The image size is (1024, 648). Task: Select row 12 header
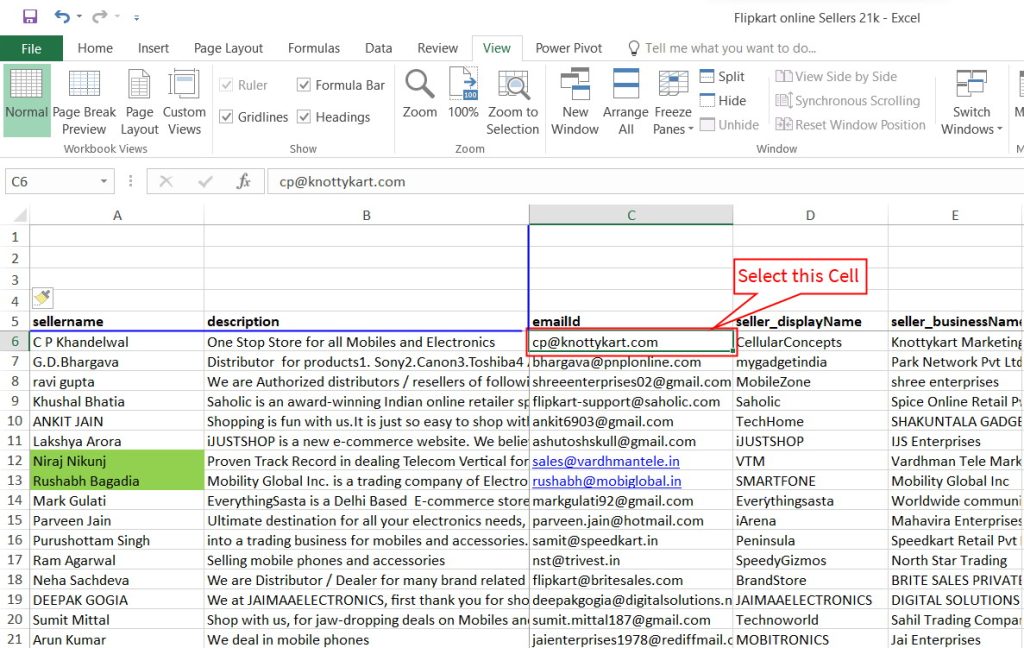tap(14, 461)
